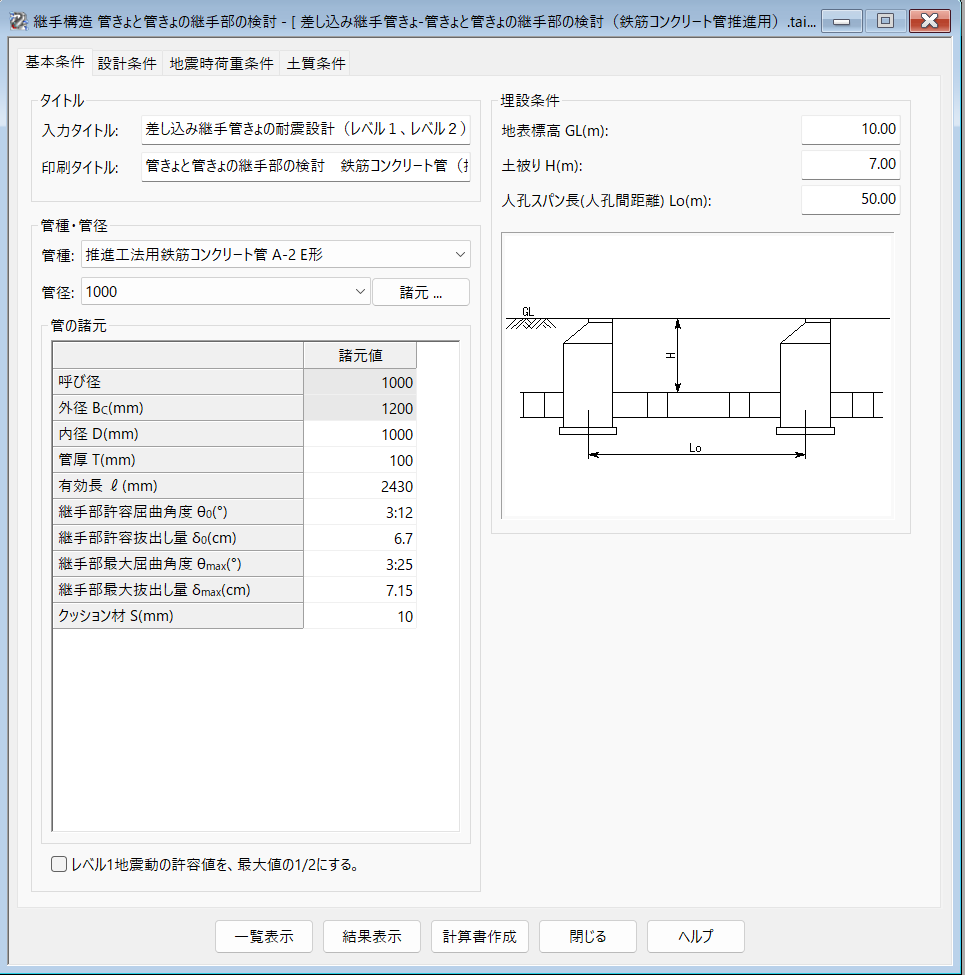Focus the 地表標高 GL(m) input field
Image resolution: width=965 pixels, height=975 pixels.
pos(850,129)
